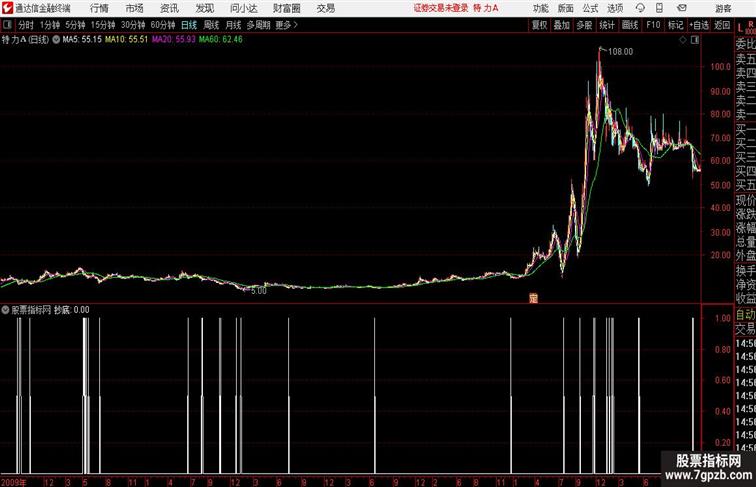This screenshot has height=487, width=756.
Task: Click the 叠加 overlay button
Action: (562, 25)
